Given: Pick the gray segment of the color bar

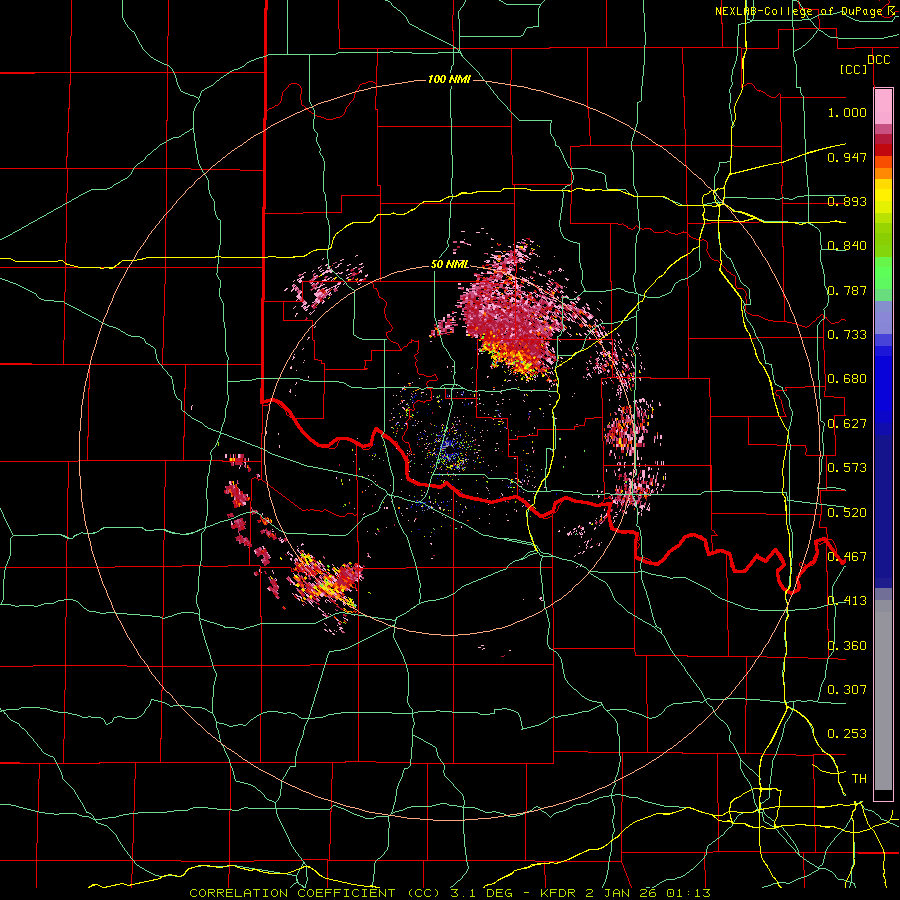Looking at the screenshot, I should tap(883, 695).
